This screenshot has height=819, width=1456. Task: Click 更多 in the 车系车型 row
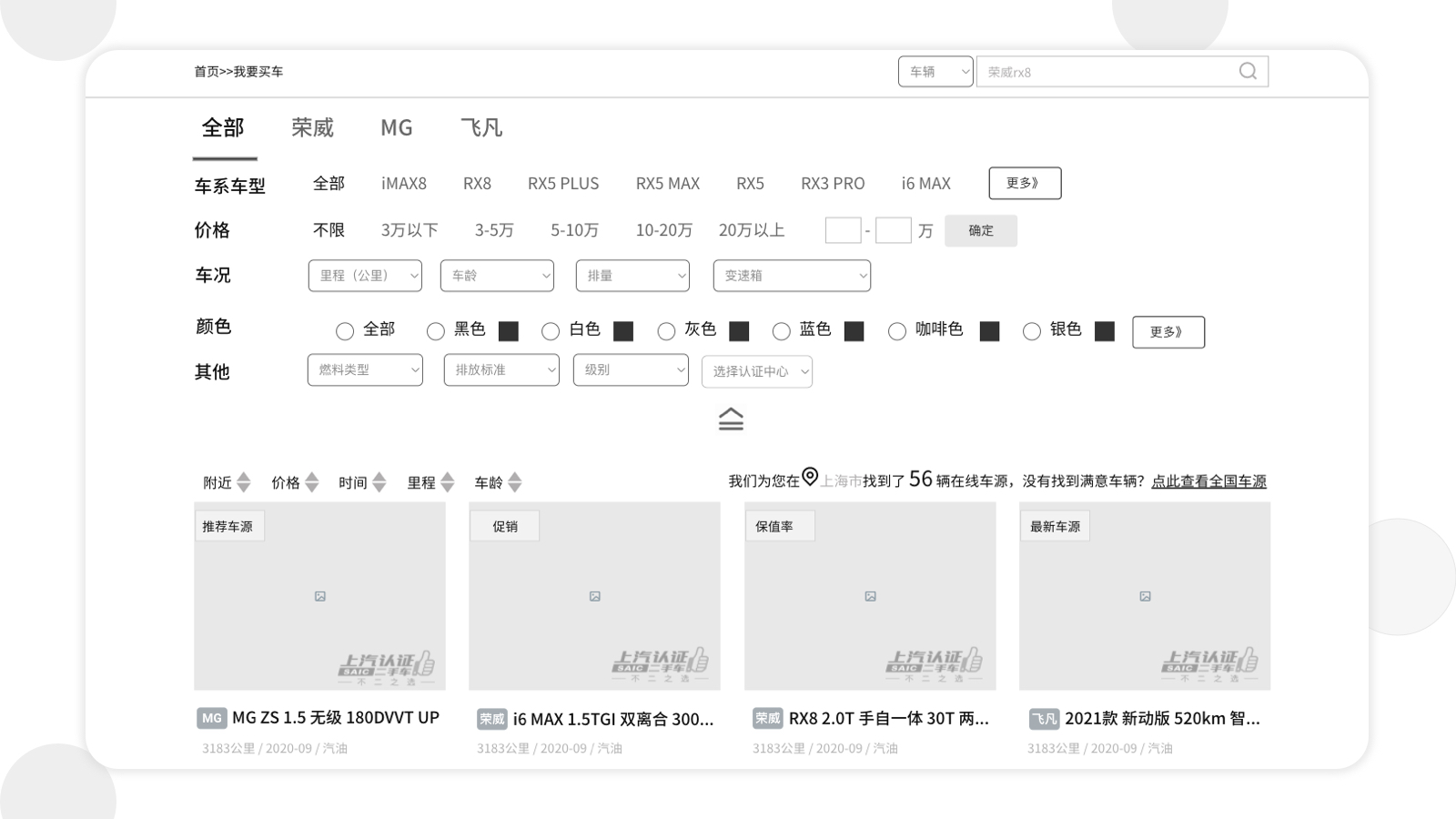(x=1025, y=183)
